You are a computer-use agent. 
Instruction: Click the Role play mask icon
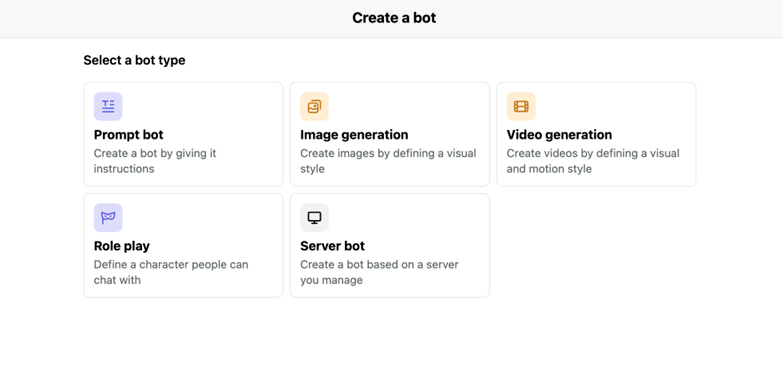108,218
